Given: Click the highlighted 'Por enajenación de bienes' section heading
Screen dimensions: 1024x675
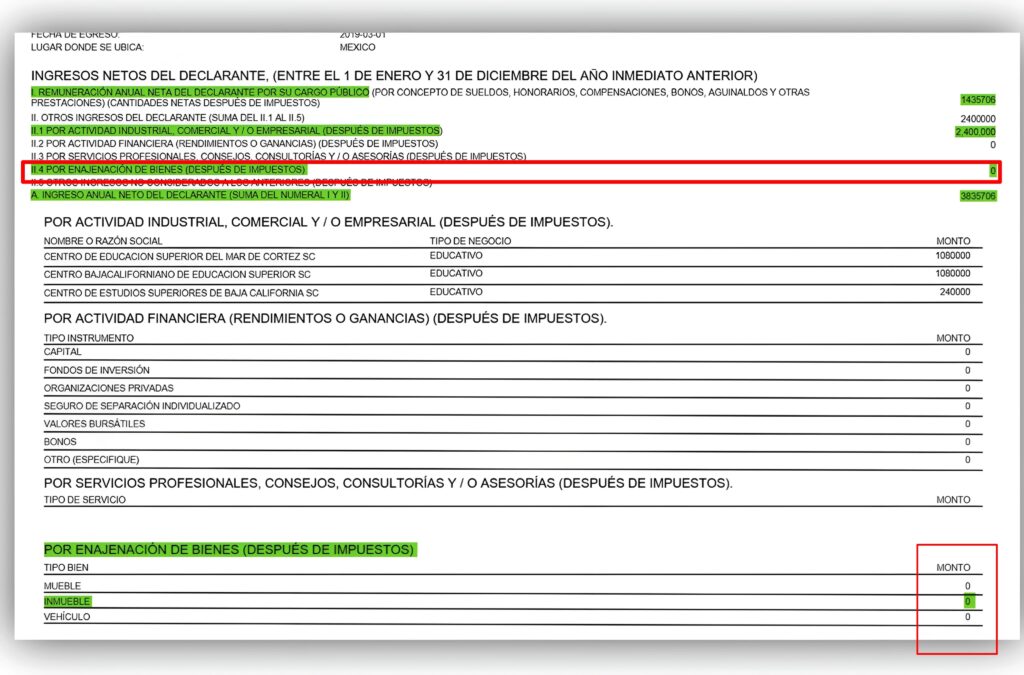Looking at the screenshot, I should click(229, 550).
